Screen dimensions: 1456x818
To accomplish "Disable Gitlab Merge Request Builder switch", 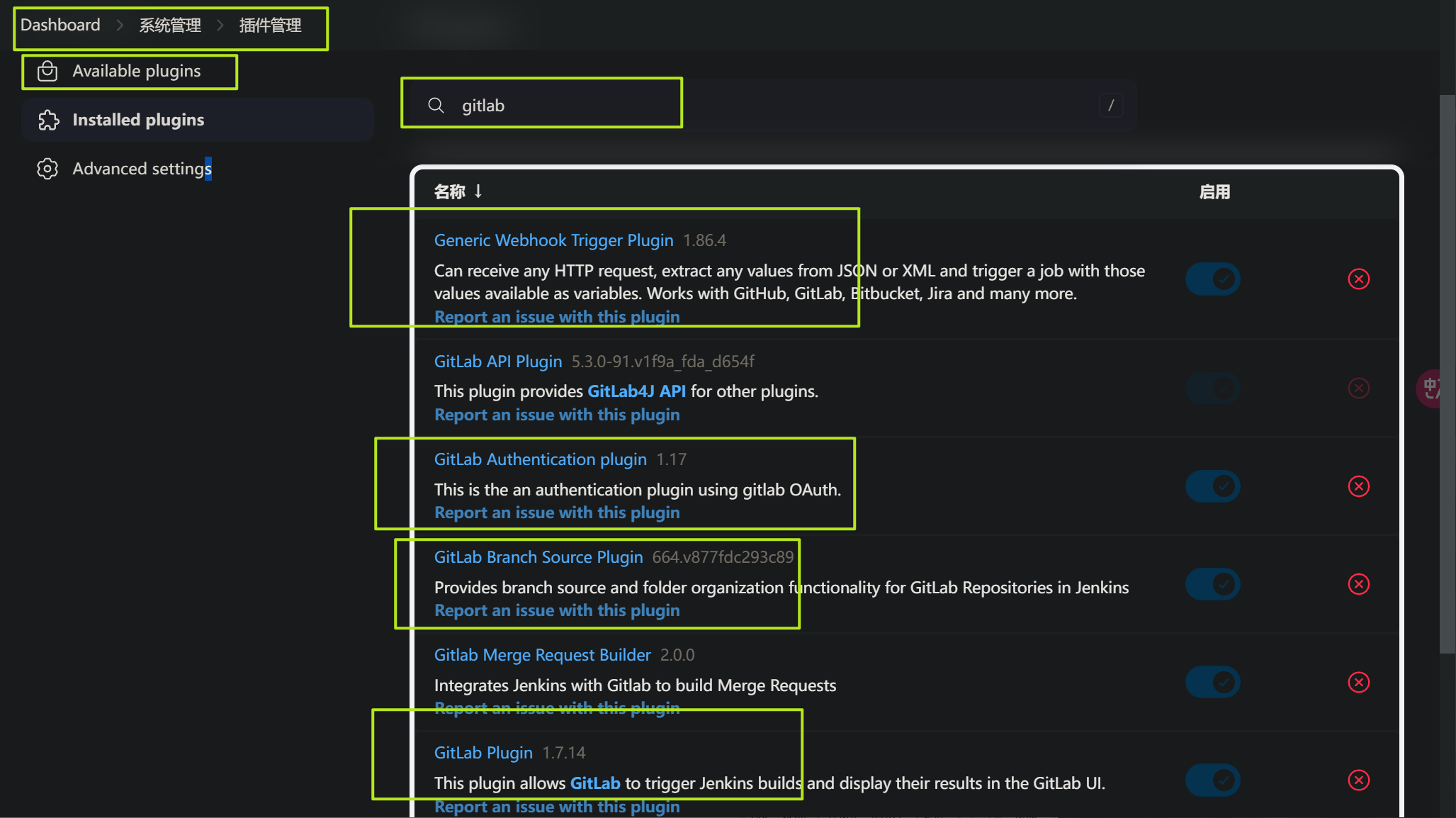I will click(1212, 682).
